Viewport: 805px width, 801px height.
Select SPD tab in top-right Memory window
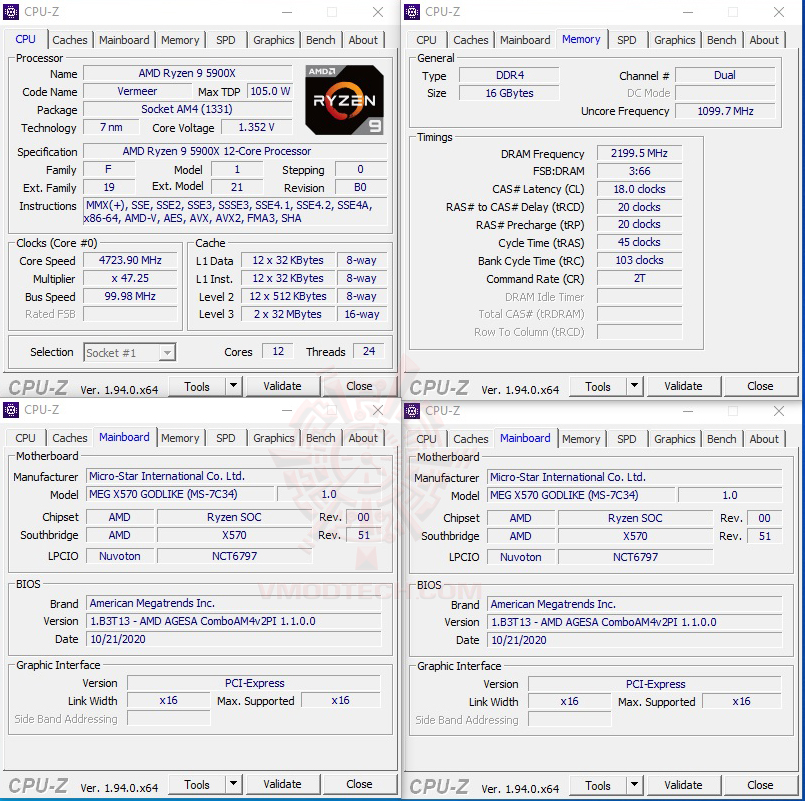[x=626, y=40]
